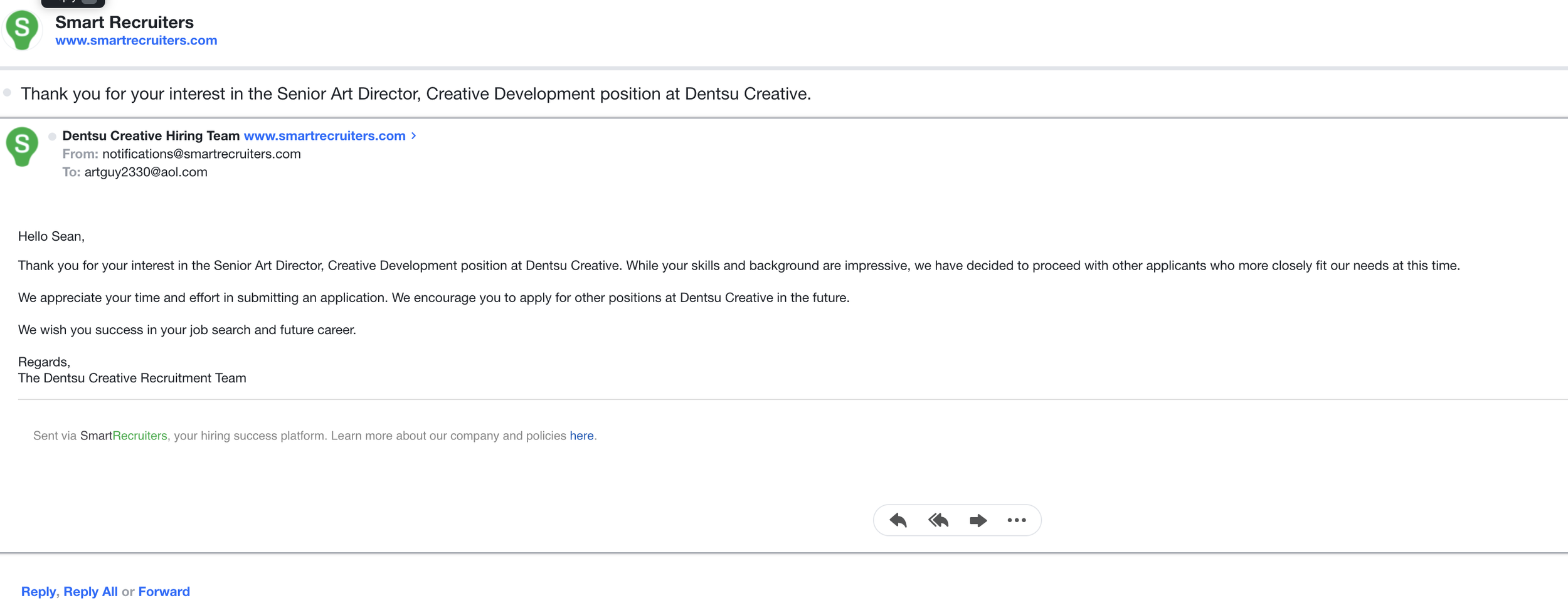Image resolution: width=1568 pixels, height=603 pixels.
Task: Expand sender details chevron after smartrecruiters.com
Action: pyautogui.click(x=413, y=135)
